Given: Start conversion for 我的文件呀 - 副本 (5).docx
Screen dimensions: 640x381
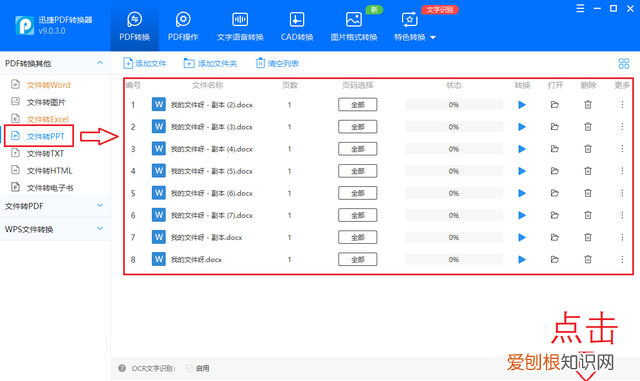Looking at the screenshot, I should 522,171.
